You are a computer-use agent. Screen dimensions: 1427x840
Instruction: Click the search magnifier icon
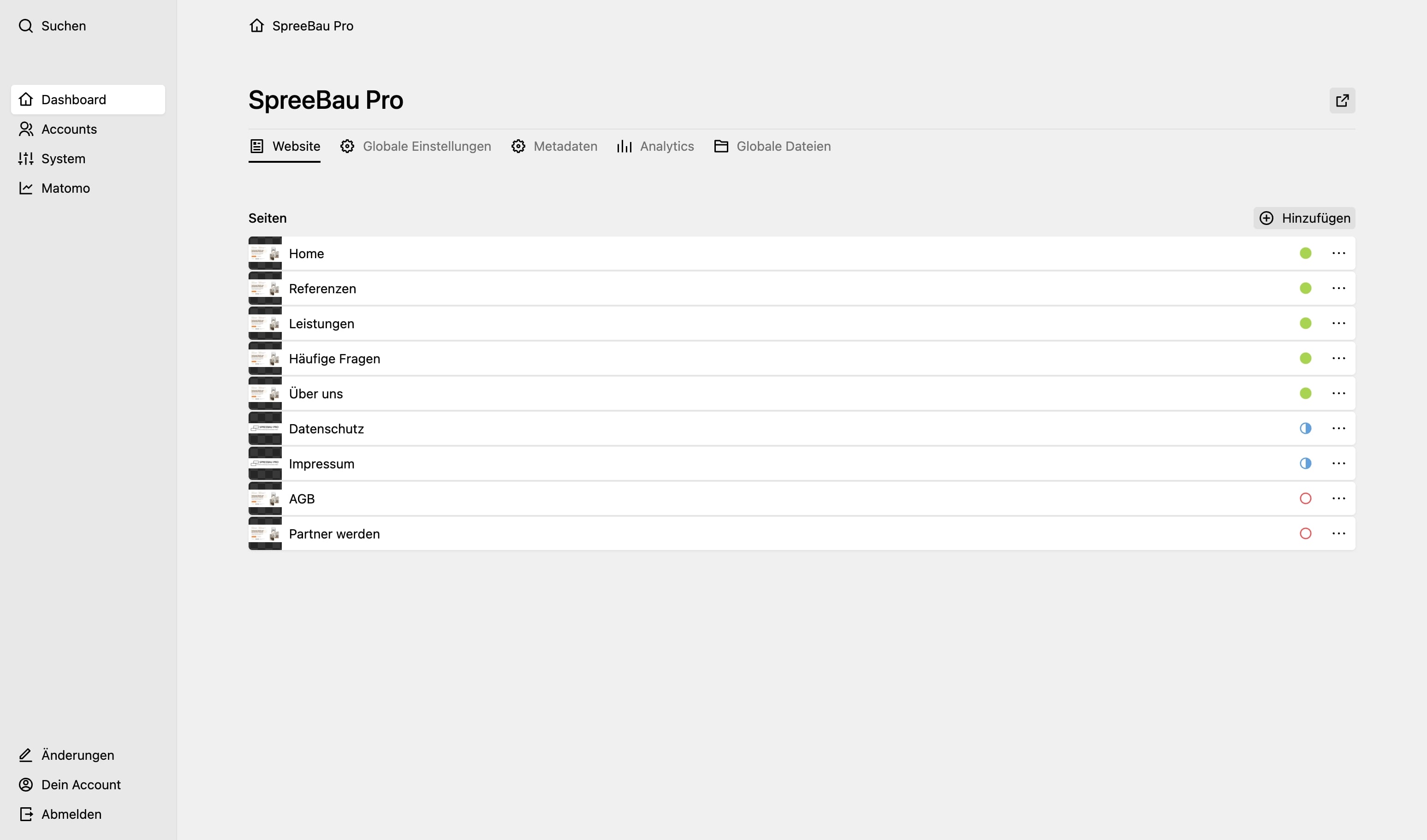coord(25,26)
